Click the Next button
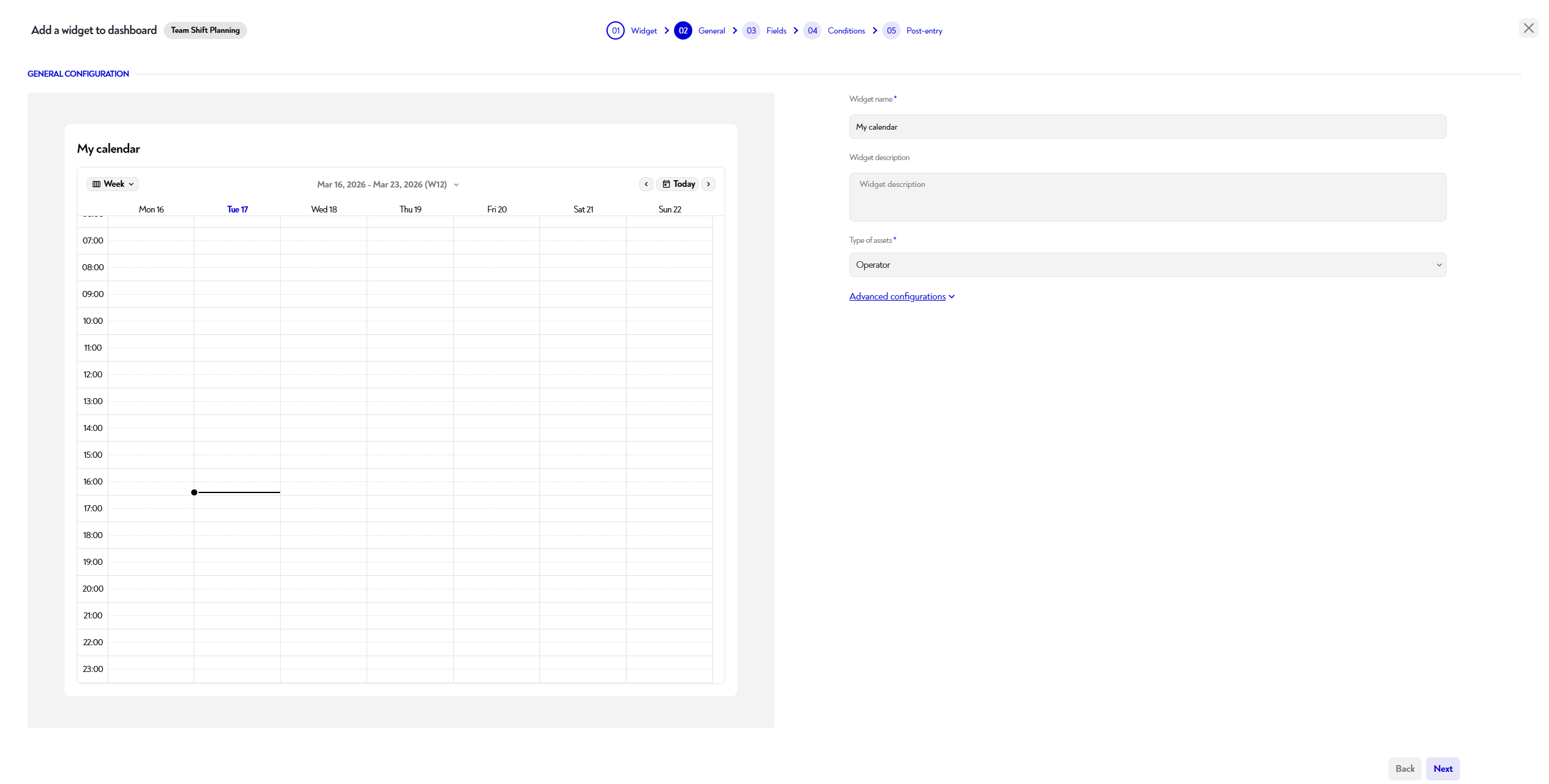This screenshot has height=784, width=1549. [1442, 768]
